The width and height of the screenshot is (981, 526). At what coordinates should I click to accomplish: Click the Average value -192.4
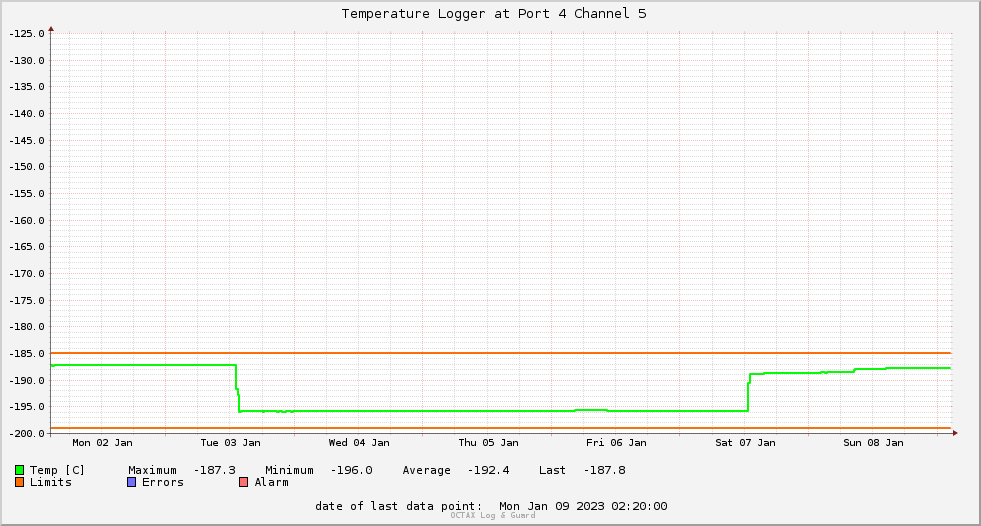click(489, 470)
